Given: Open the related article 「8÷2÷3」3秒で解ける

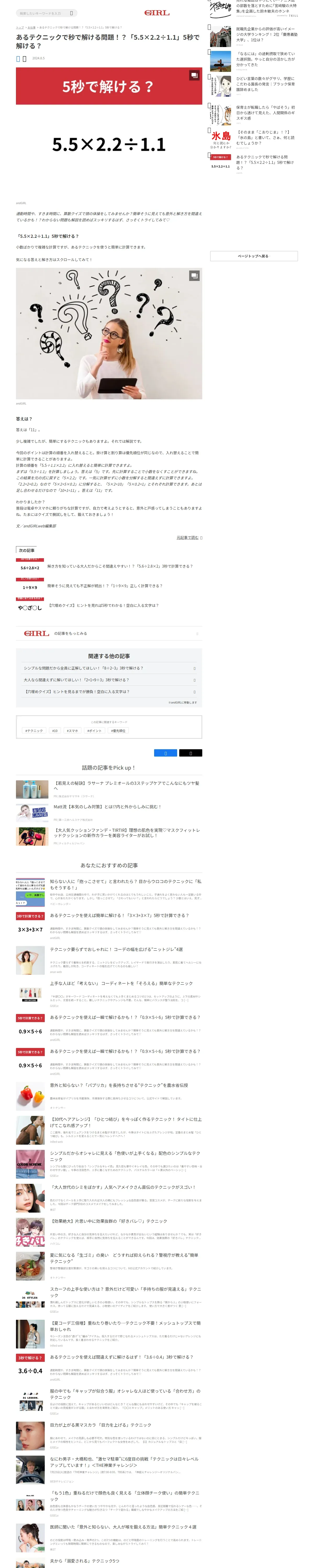Looking at the screenshot, I should (x=109, y=668).
